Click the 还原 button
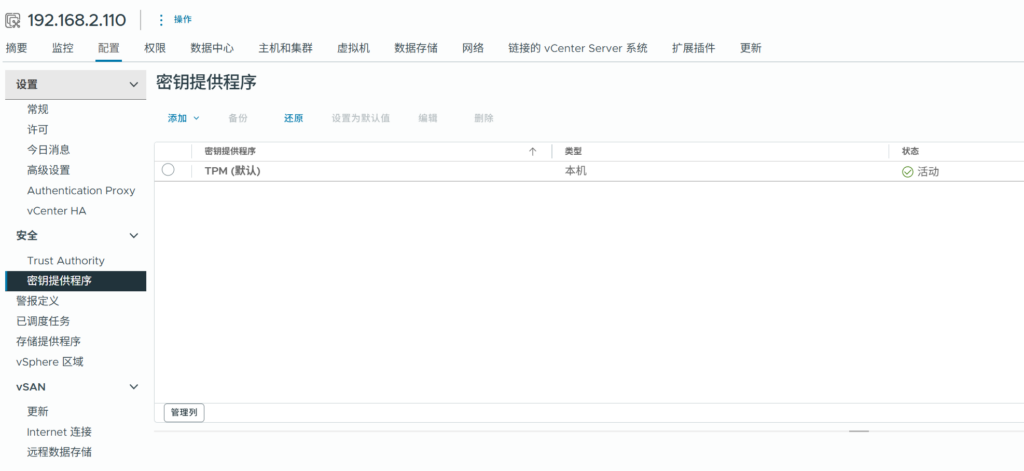The image size is (1024, 471). pyautogui.click(x=293, y=118)
